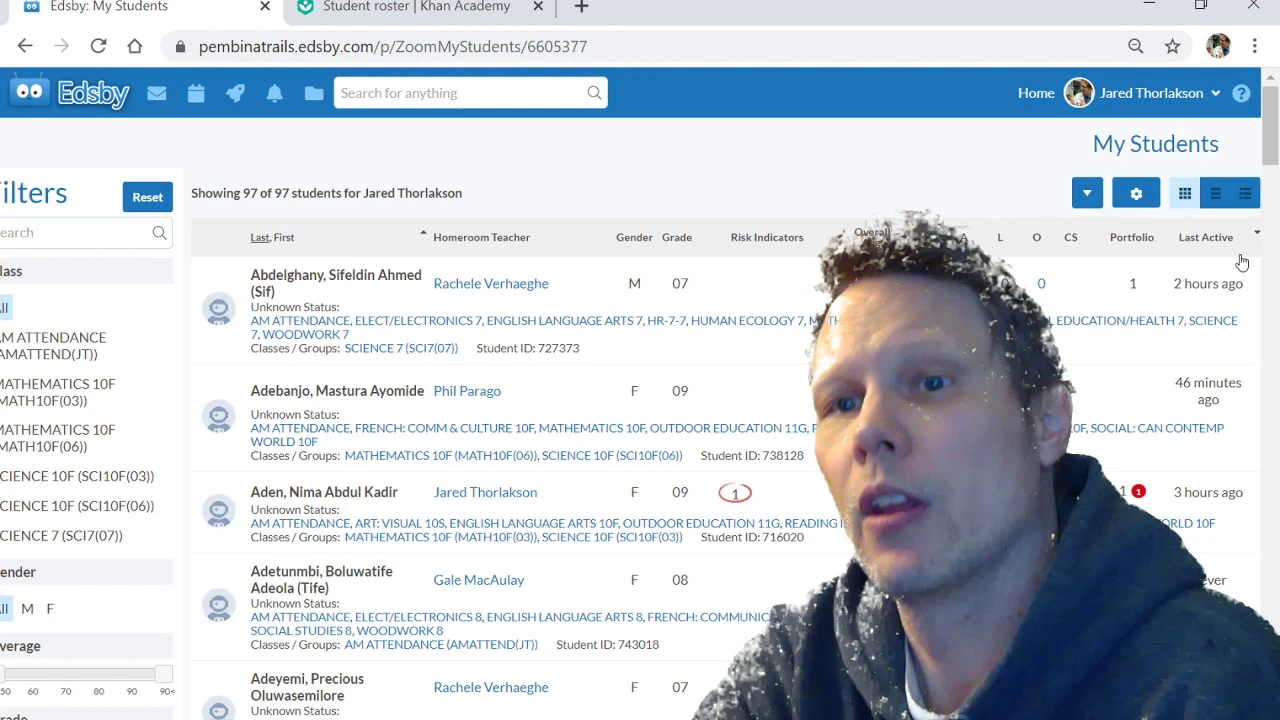This screenshot has height=720, width=1280.
Task: Adjust the Average range slider handle
Action: 163,674
